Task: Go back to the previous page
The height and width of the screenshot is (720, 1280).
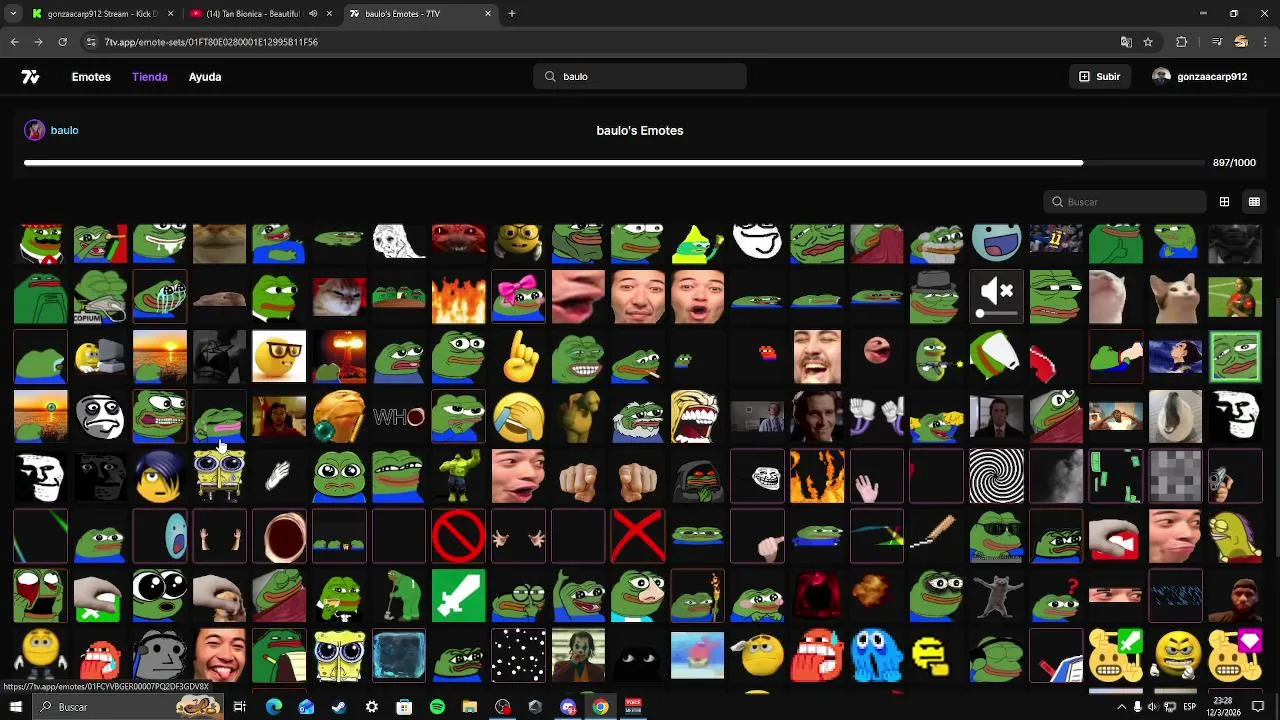Action: pos(14,42)
